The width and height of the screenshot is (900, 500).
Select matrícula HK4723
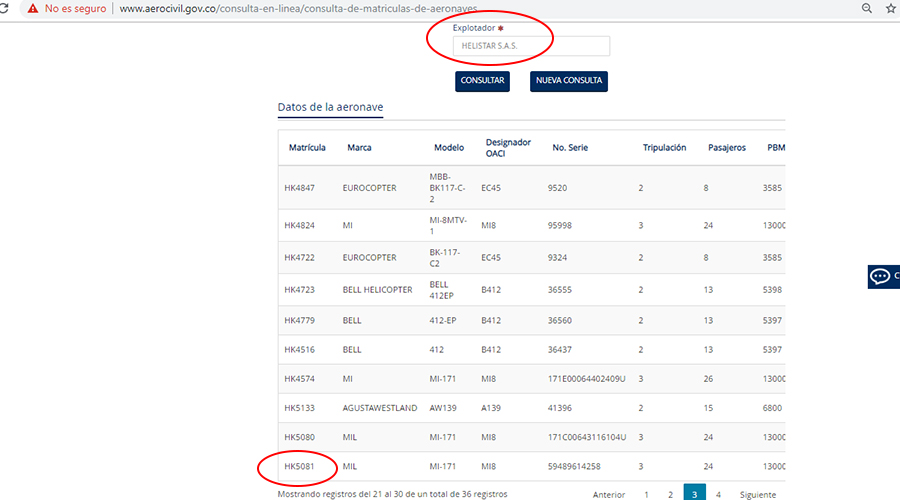coord(300,290)
